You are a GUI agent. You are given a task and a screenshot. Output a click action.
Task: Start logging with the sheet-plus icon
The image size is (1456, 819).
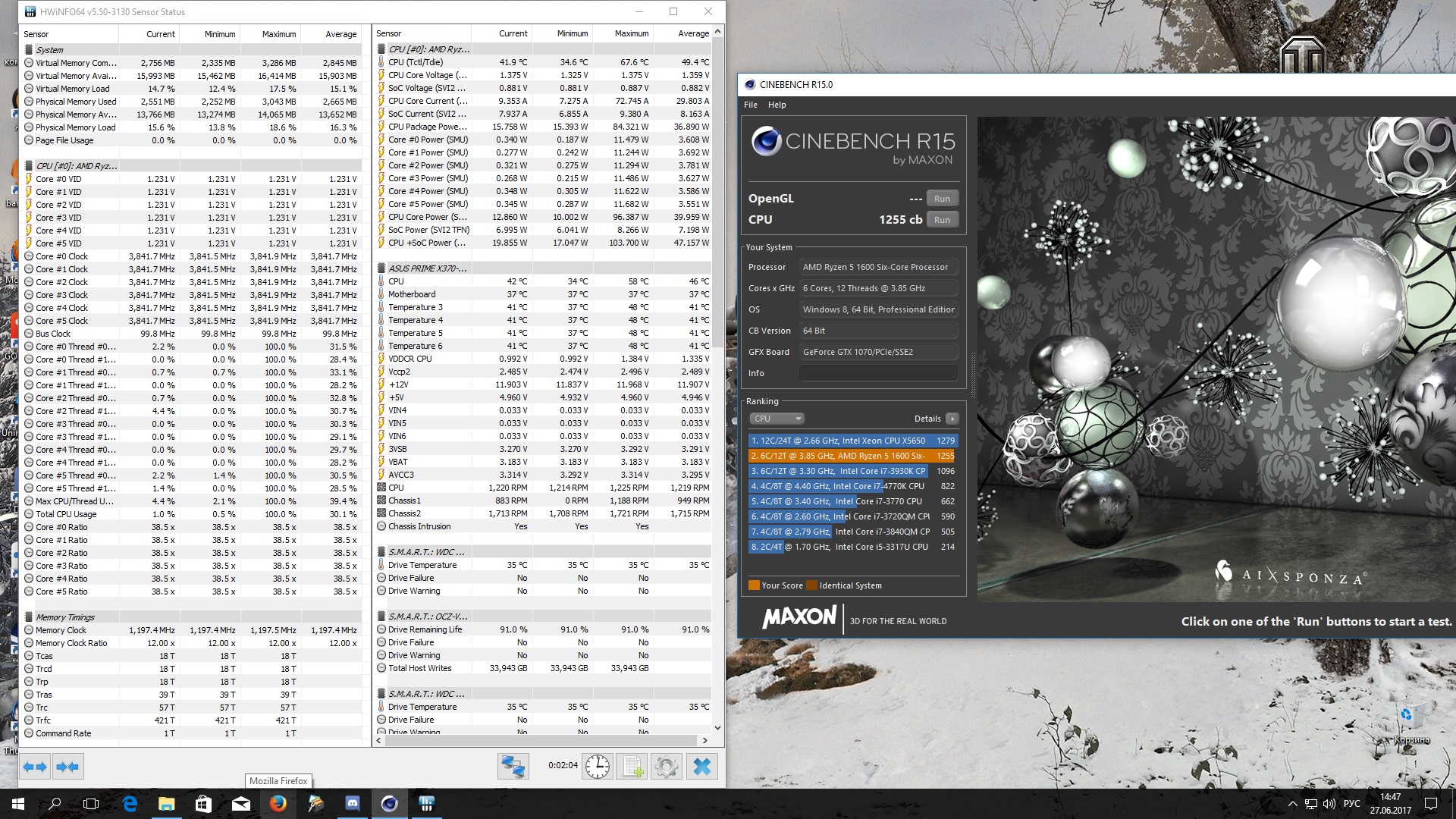click(632, 767)
